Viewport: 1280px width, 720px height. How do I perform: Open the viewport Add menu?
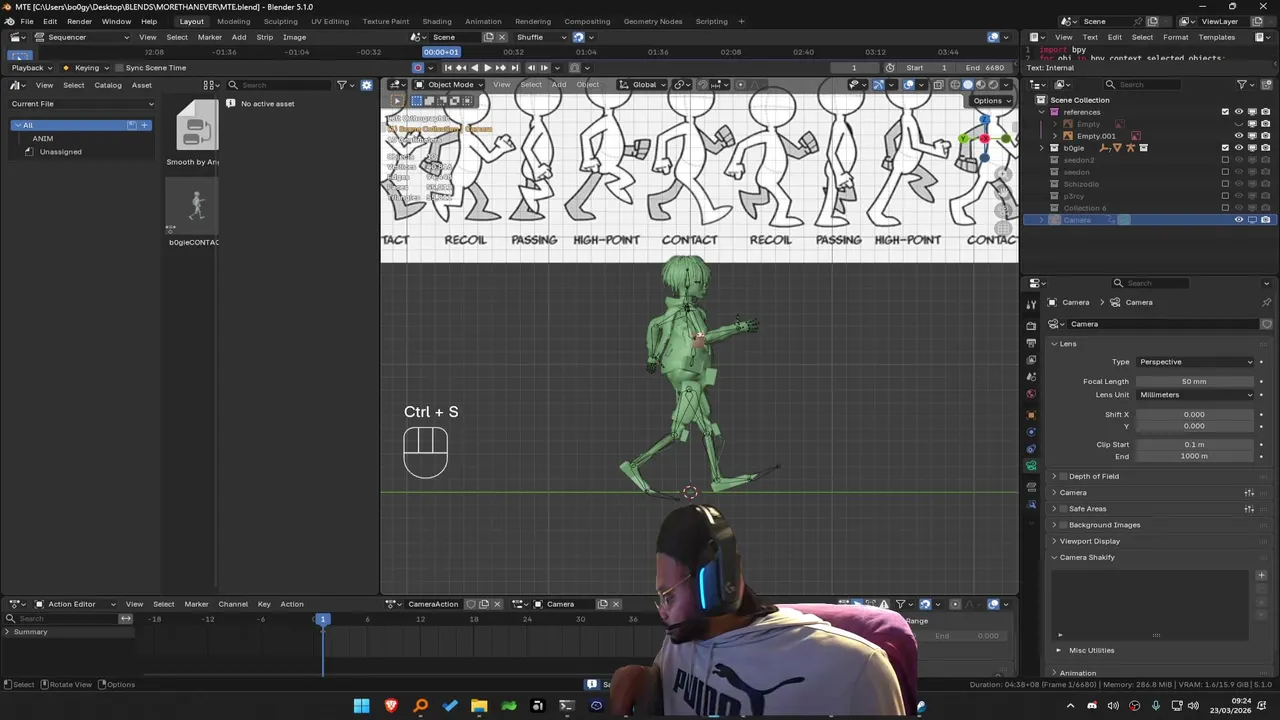point(559,85)
